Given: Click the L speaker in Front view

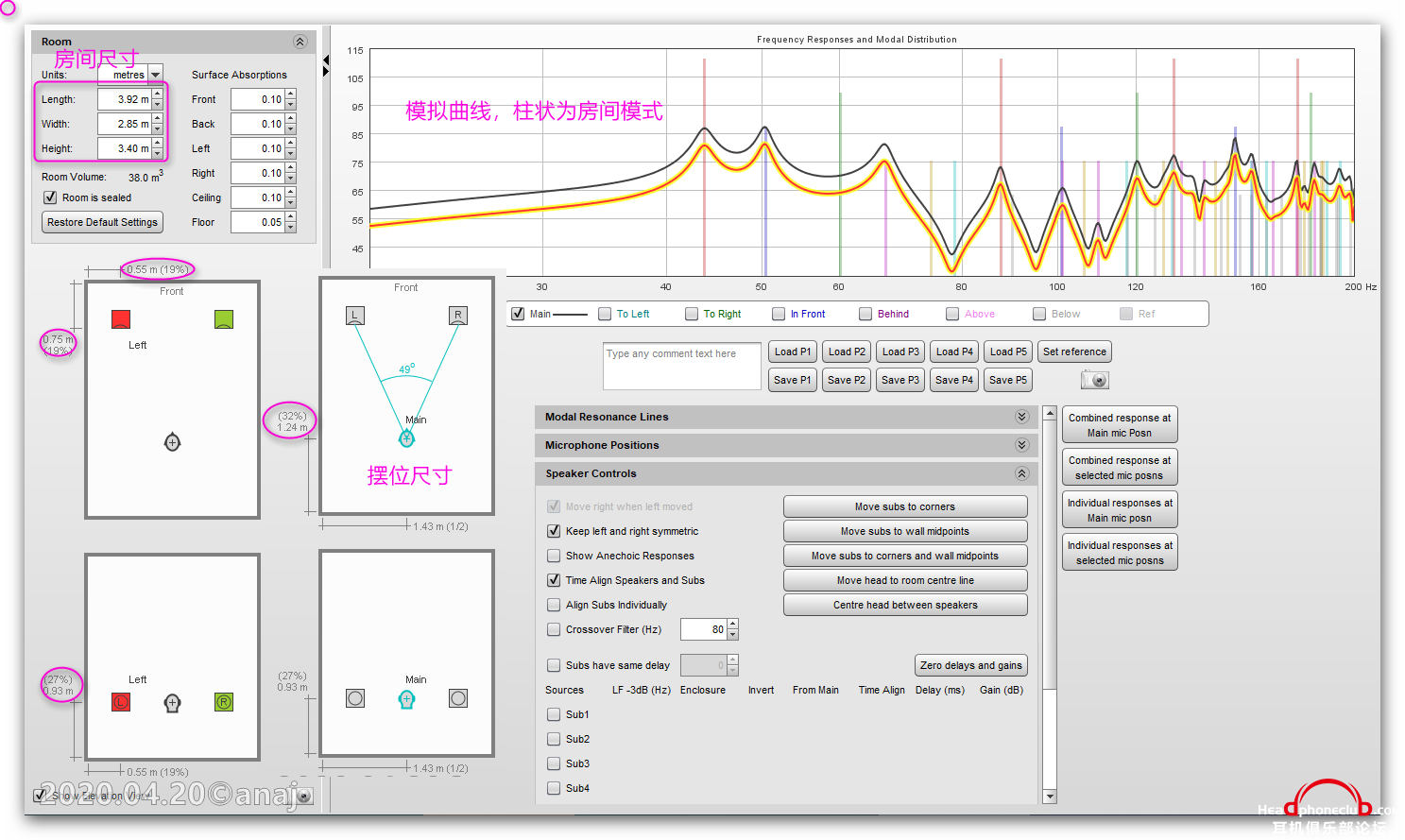Looking at the screenshot, I should (x=354, y=316).
